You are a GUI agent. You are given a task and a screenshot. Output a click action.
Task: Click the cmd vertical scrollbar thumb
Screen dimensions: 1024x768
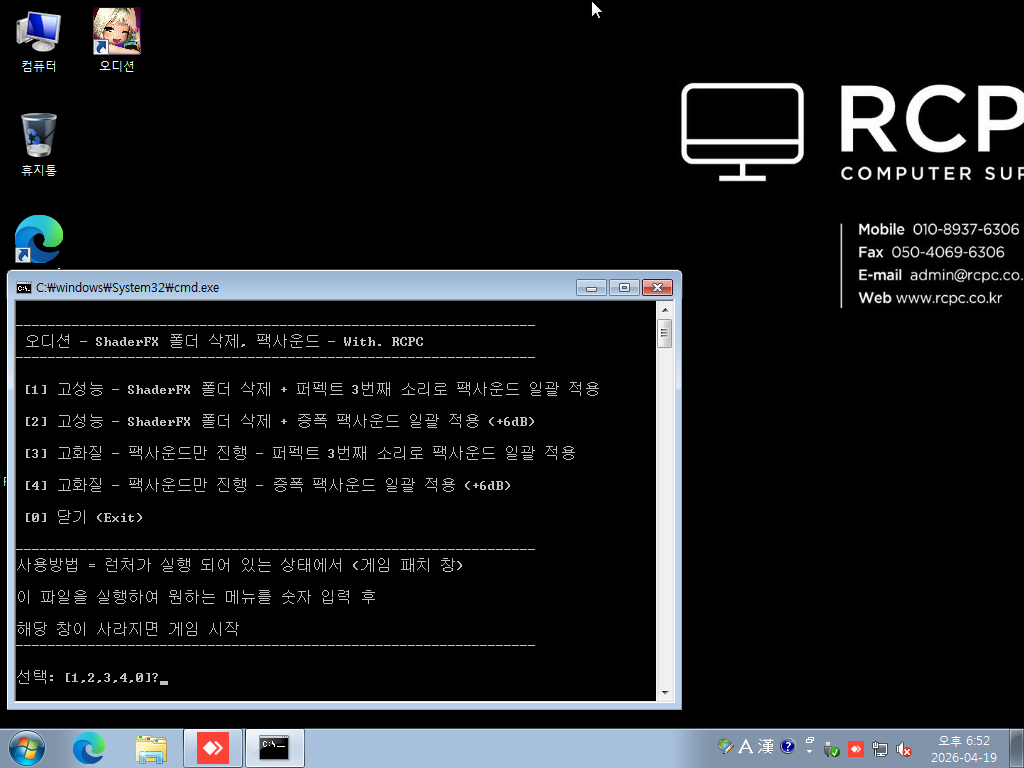[x=665, y=333]
